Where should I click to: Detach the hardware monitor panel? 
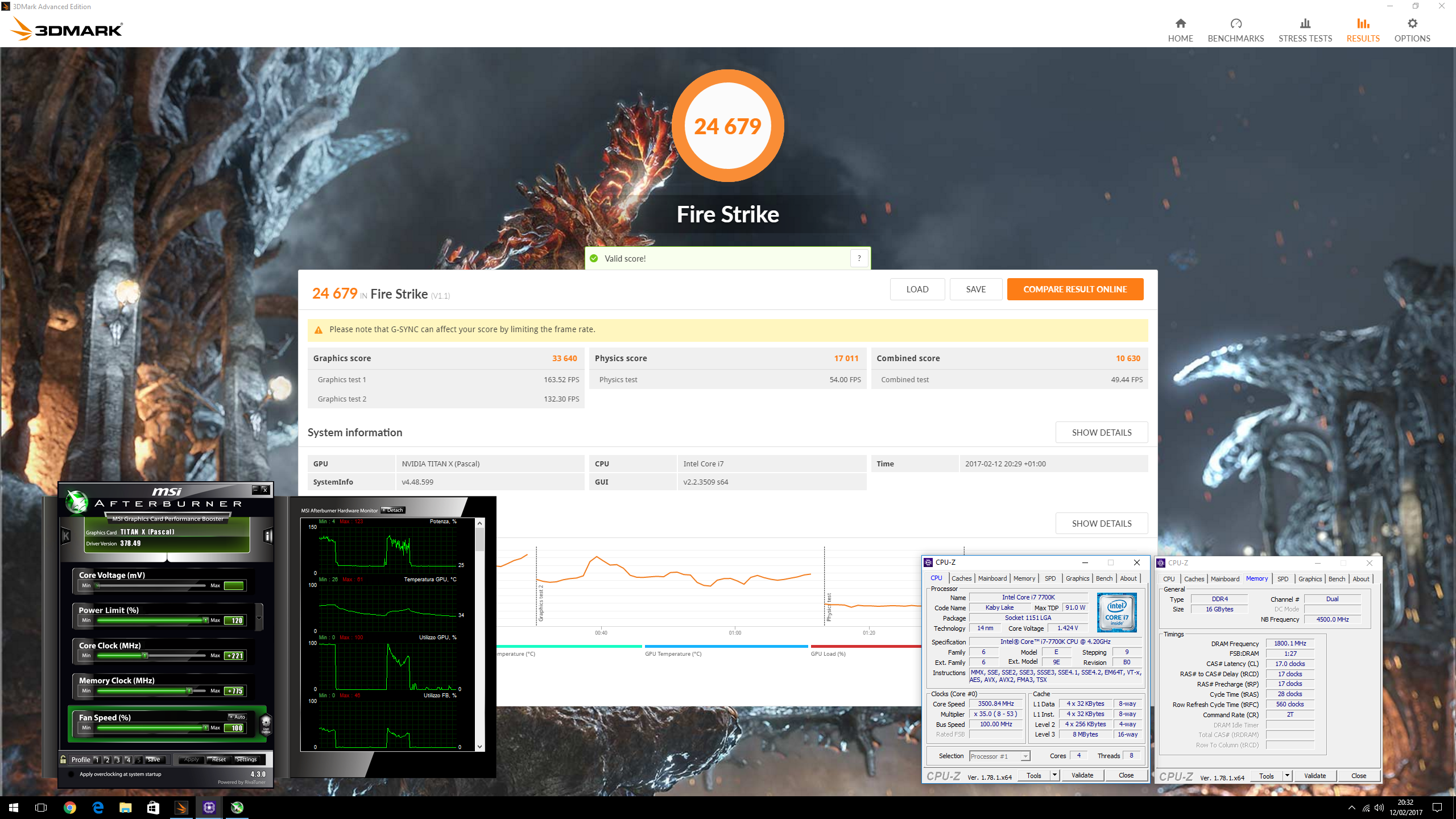393,510
